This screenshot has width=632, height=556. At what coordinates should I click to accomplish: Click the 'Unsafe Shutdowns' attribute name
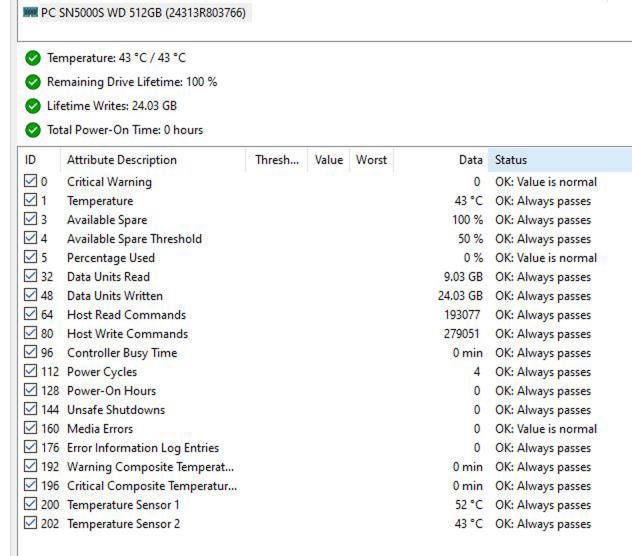(x=116, y=410)
